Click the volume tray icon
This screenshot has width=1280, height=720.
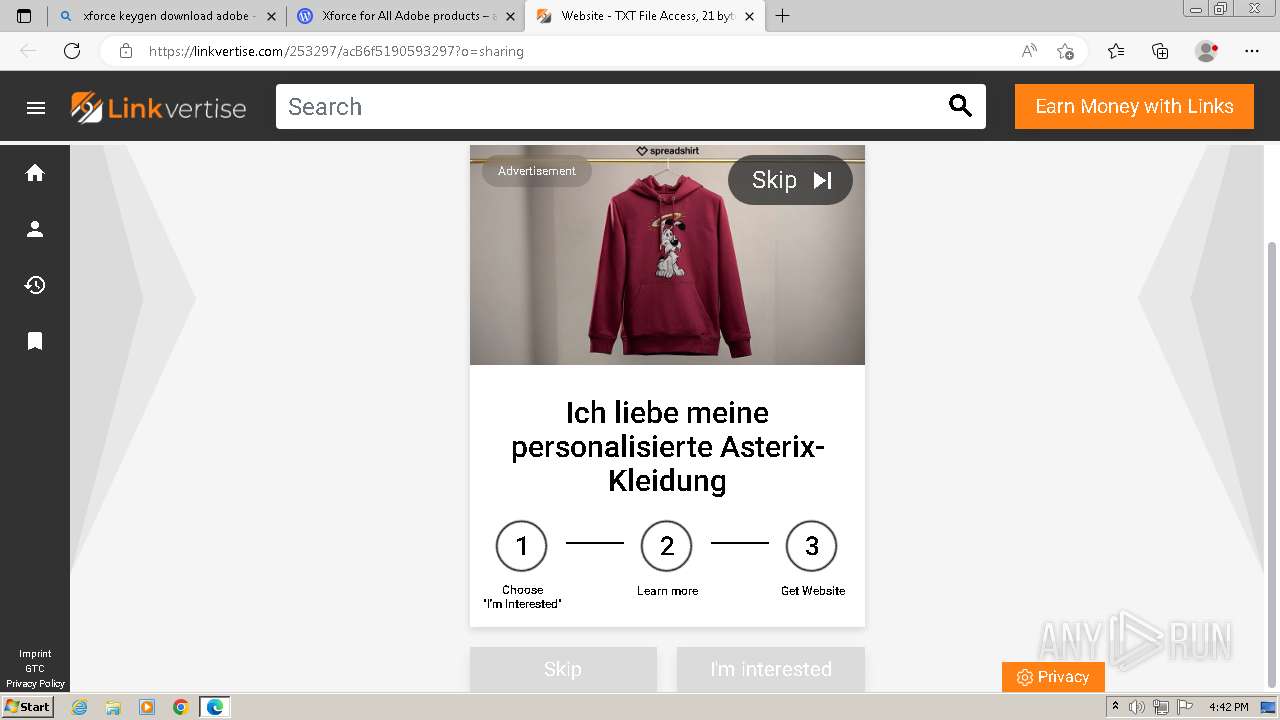(x=1137, y=707)
